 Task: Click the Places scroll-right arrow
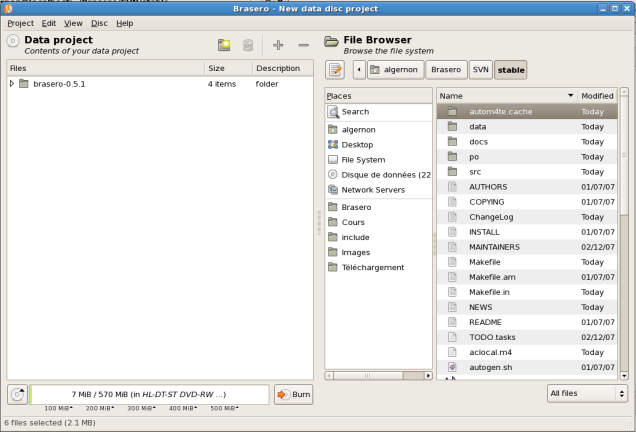pos(428,376)
